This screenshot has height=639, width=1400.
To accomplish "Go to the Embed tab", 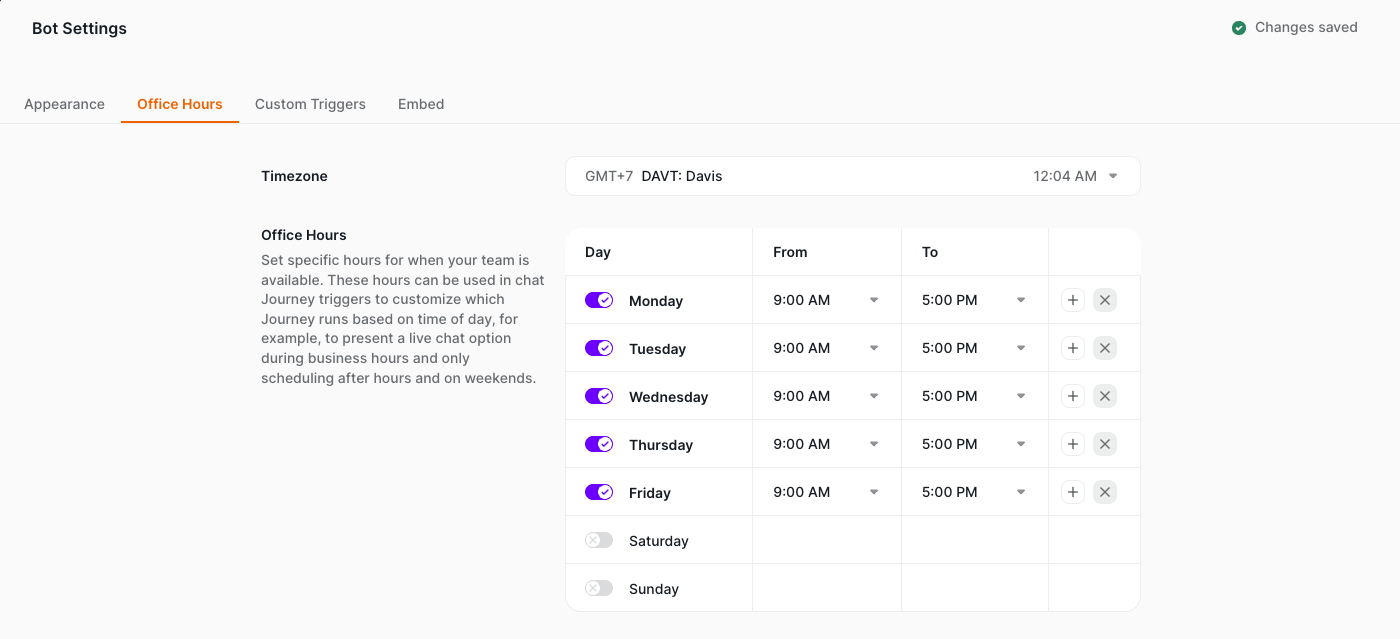I will click(x=421, y=104).
